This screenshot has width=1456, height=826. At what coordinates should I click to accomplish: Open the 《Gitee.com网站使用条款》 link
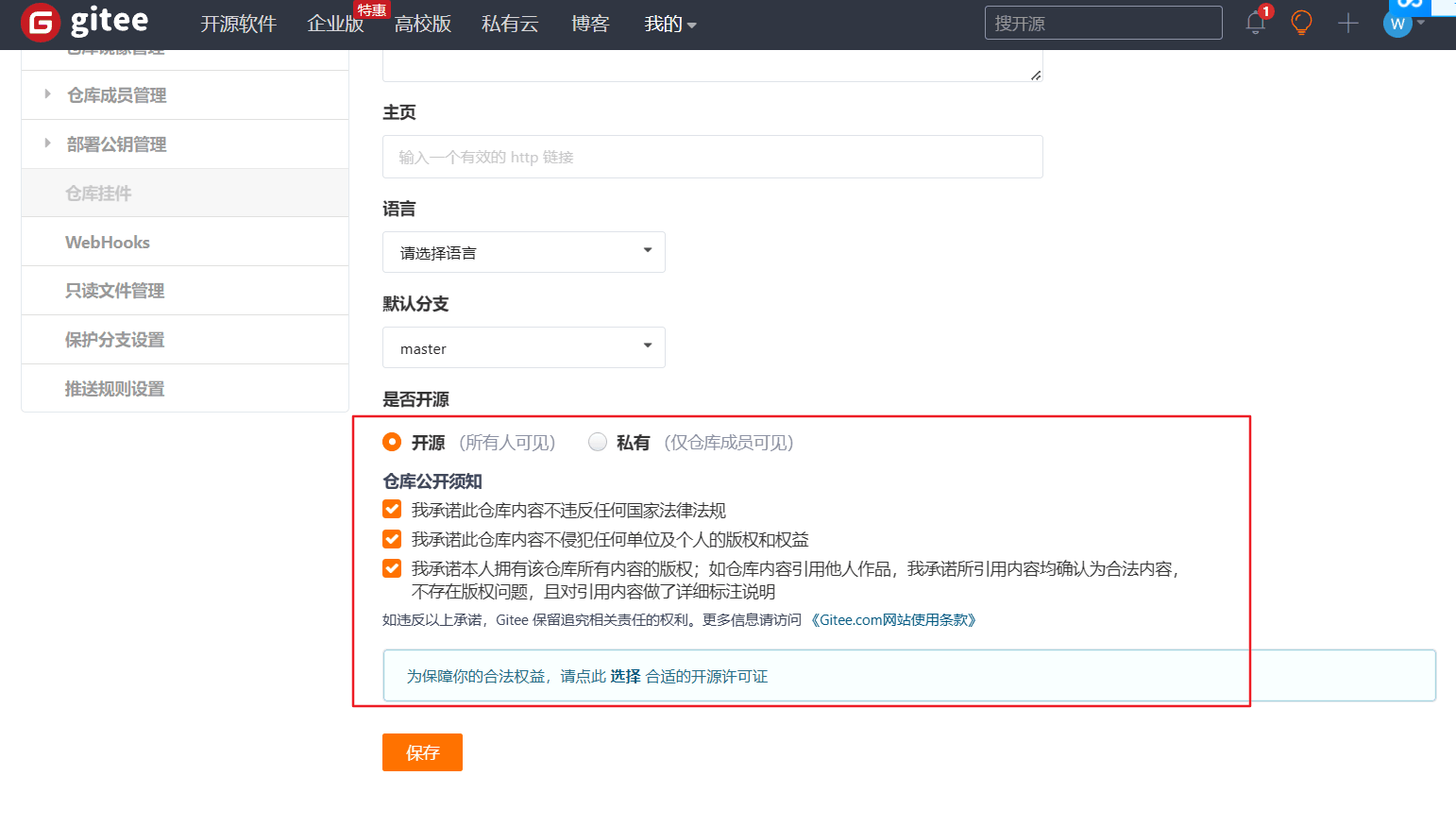[x=895, y=620]
